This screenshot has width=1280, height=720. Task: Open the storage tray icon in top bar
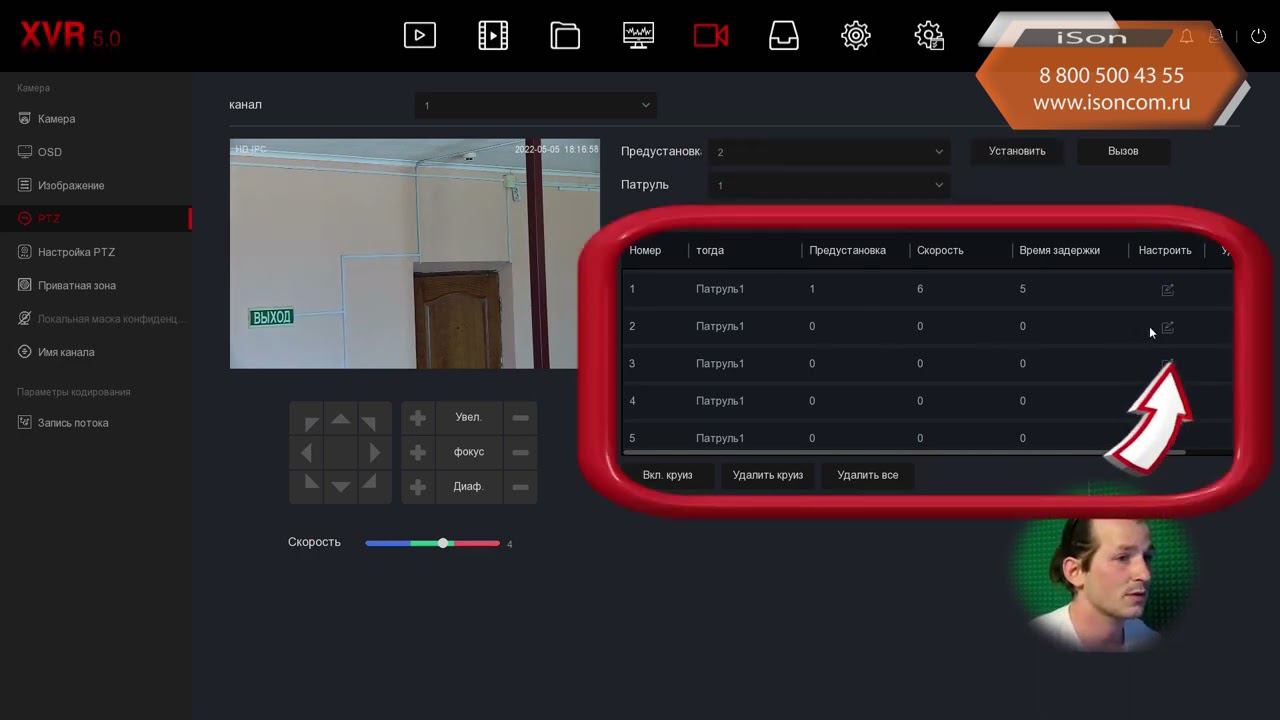point(784,36)
